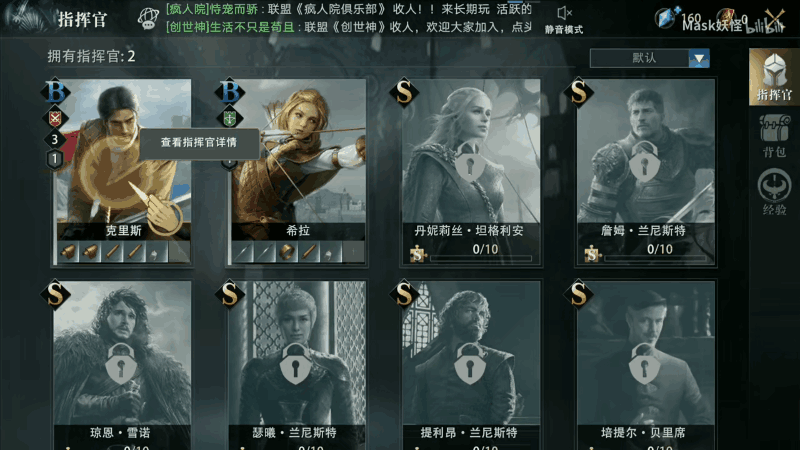Open the chat bubble icon beside announcements
800x450 pixels.
point(148,18)
